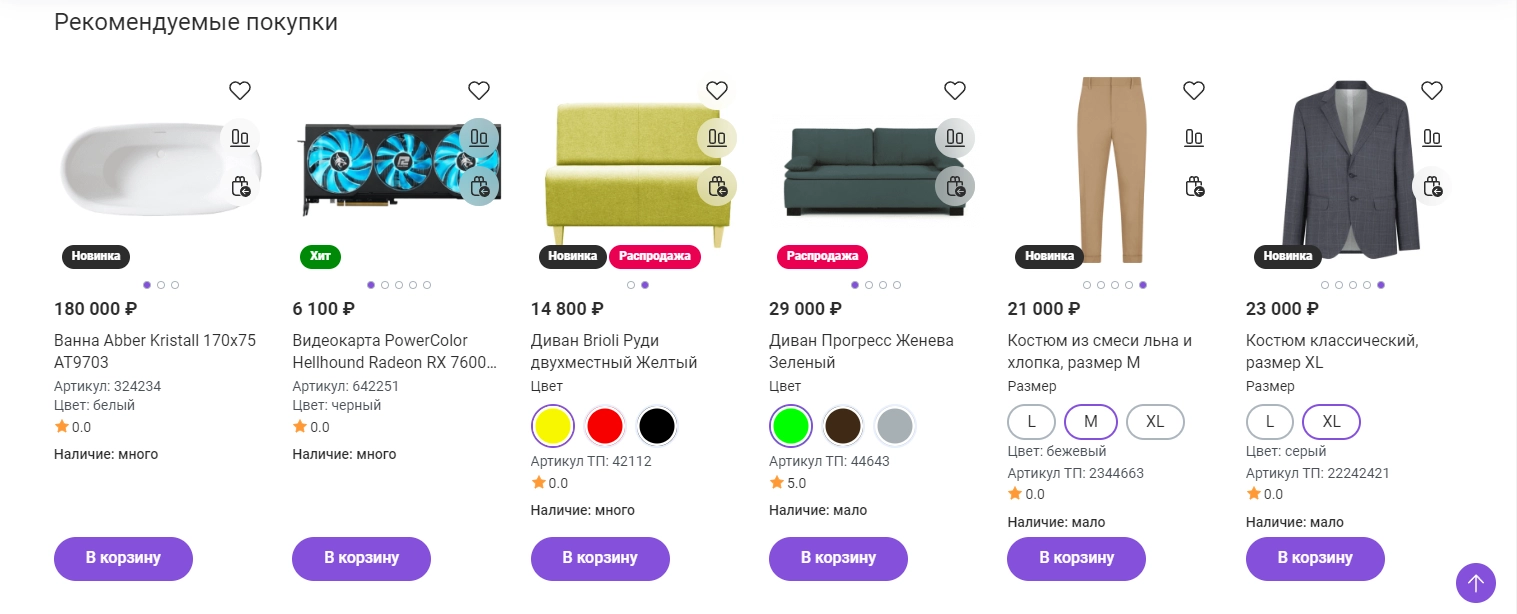The height and width of the screenshot is (614, 1517).
Task: Select gray color swatch for Женева sofa
Action: pos(895,426)
